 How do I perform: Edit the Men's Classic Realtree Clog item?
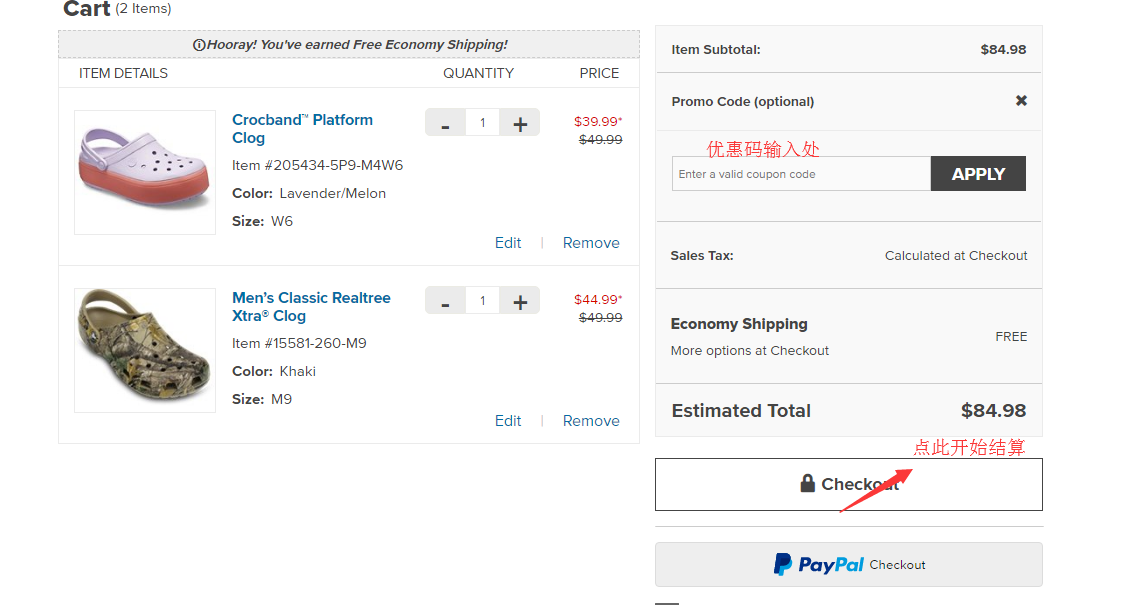pyautogui.click(x=508, y=421)
